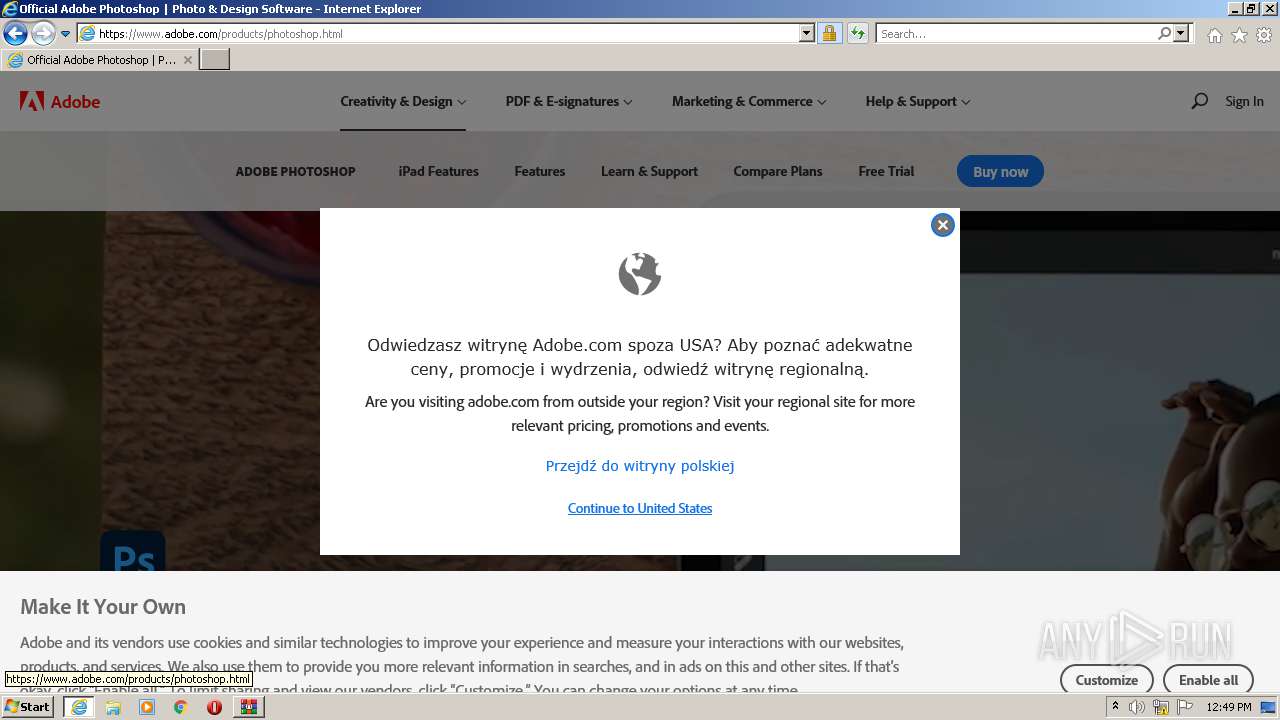Open the IE Tools gear icon
Viewport: 1280px width, 720px height.
tap(1264, 35)
